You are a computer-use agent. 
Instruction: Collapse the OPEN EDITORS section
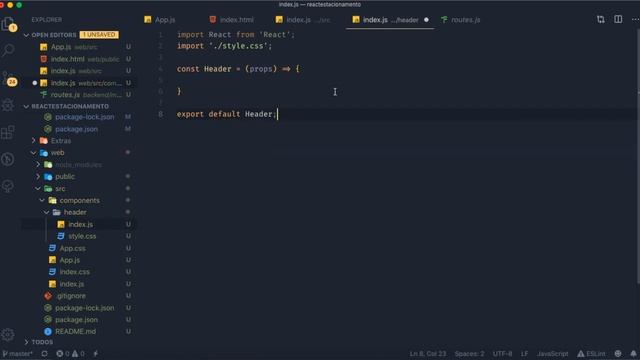pos(27,35)
